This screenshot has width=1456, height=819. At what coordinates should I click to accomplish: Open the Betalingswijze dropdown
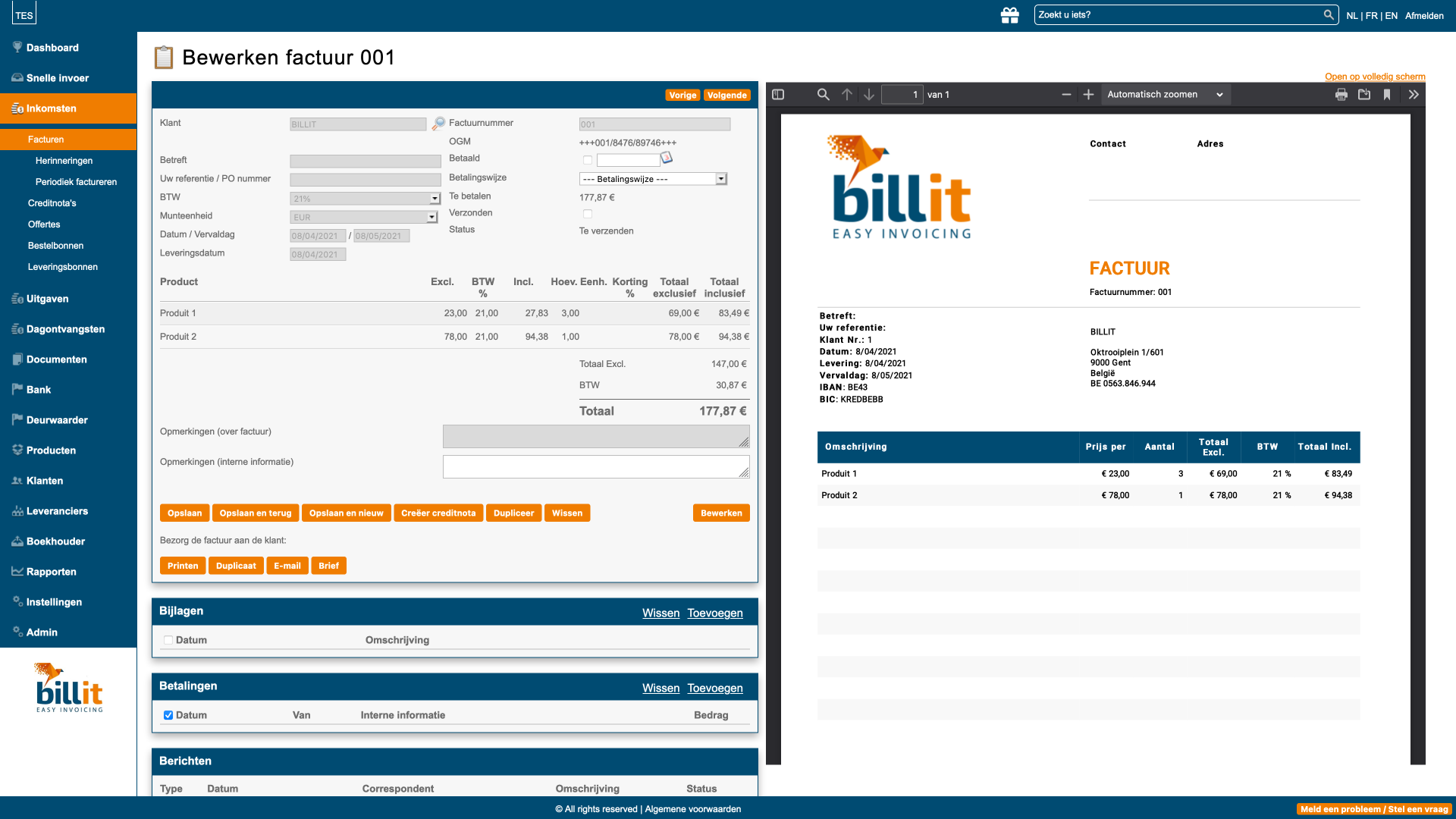point(653,179)
